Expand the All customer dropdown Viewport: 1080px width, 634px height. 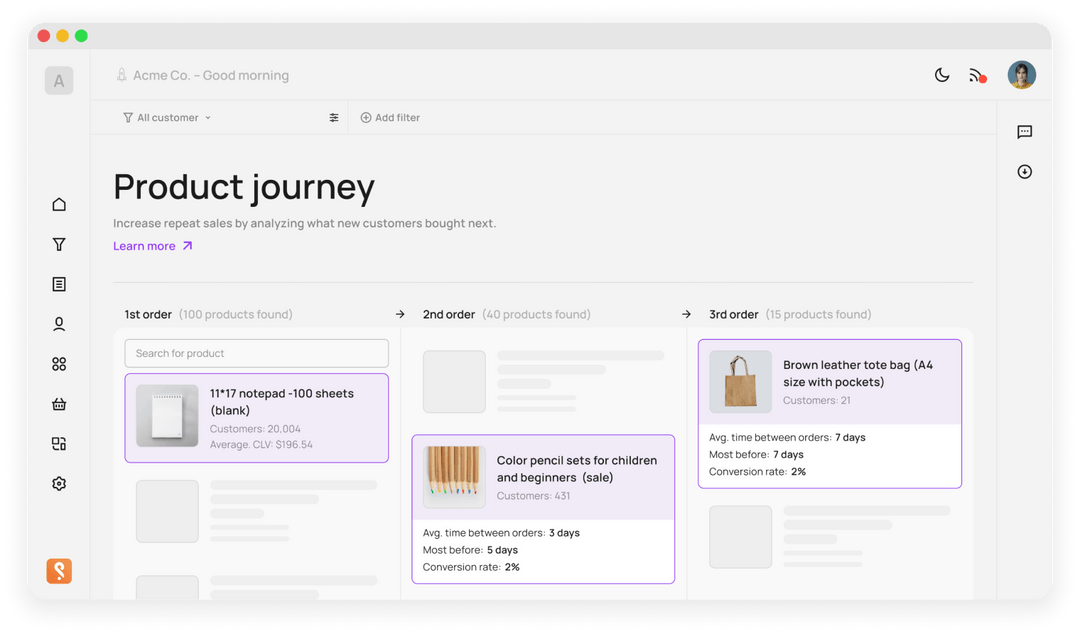click(x=167, y=118)
